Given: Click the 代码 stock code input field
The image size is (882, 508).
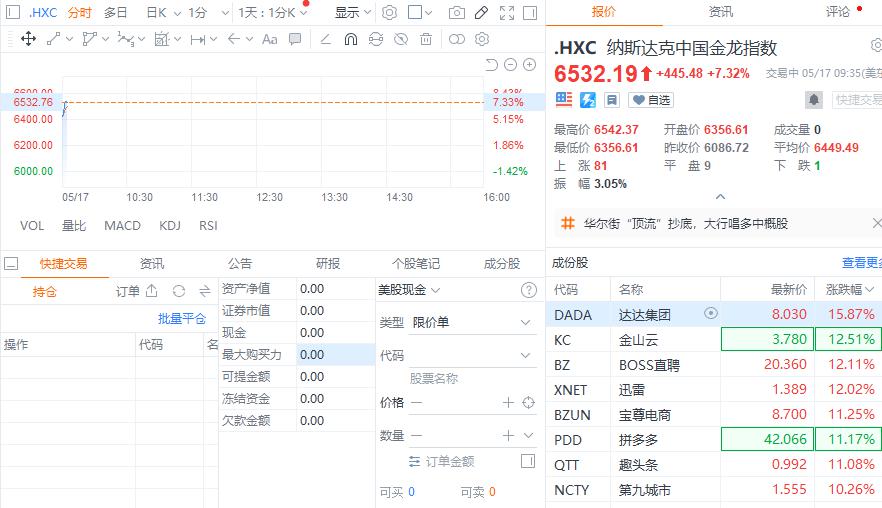Looking at the screenshot, I should [x=471, y=355].
